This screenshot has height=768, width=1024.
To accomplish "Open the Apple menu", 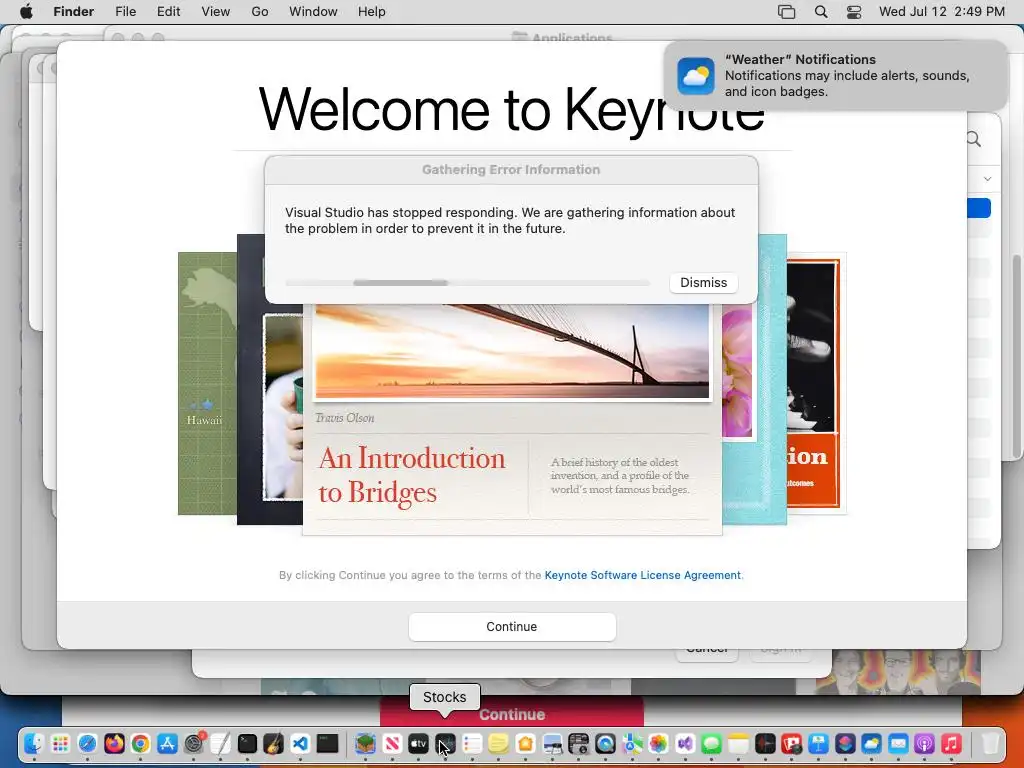I will click(x=27, y=12).
